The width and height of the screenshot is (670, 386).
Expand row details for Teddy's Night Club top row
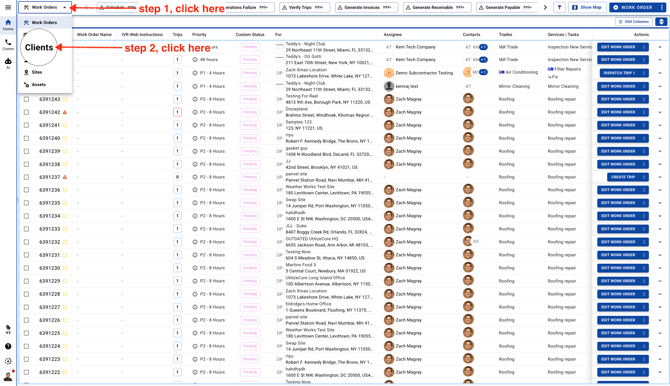[x=660, y=47]
